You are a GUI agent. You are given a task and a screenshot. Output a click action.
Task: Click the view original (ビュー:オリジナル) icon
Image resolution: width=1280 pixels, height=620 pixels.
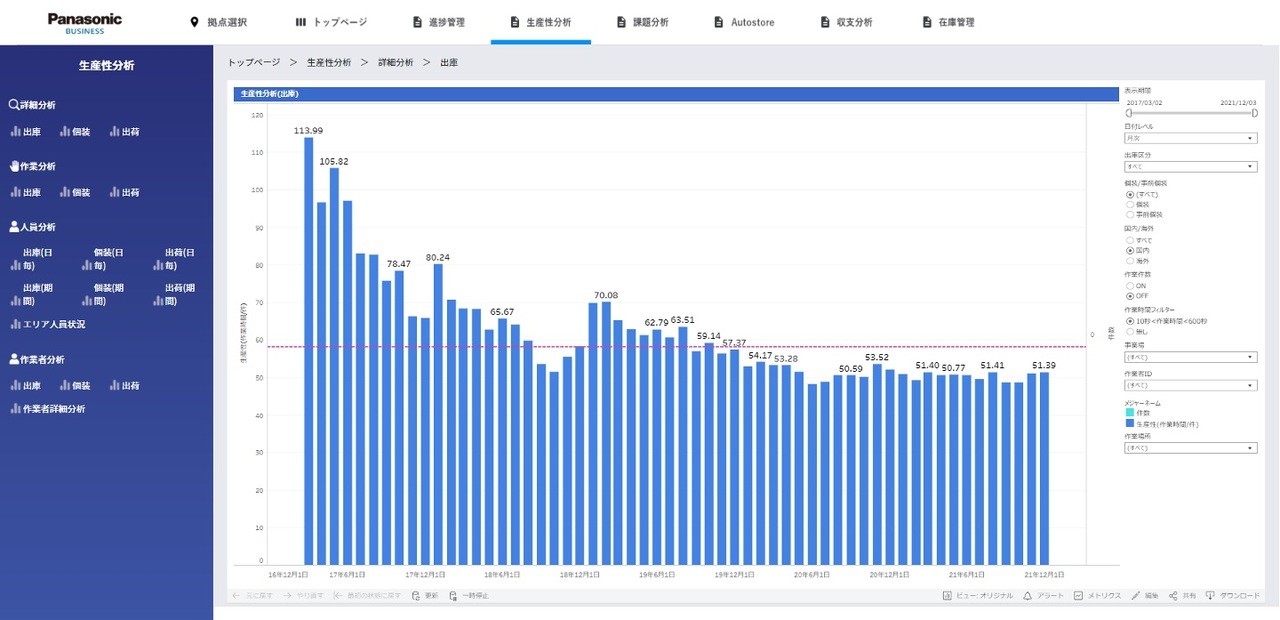[947, 596]
